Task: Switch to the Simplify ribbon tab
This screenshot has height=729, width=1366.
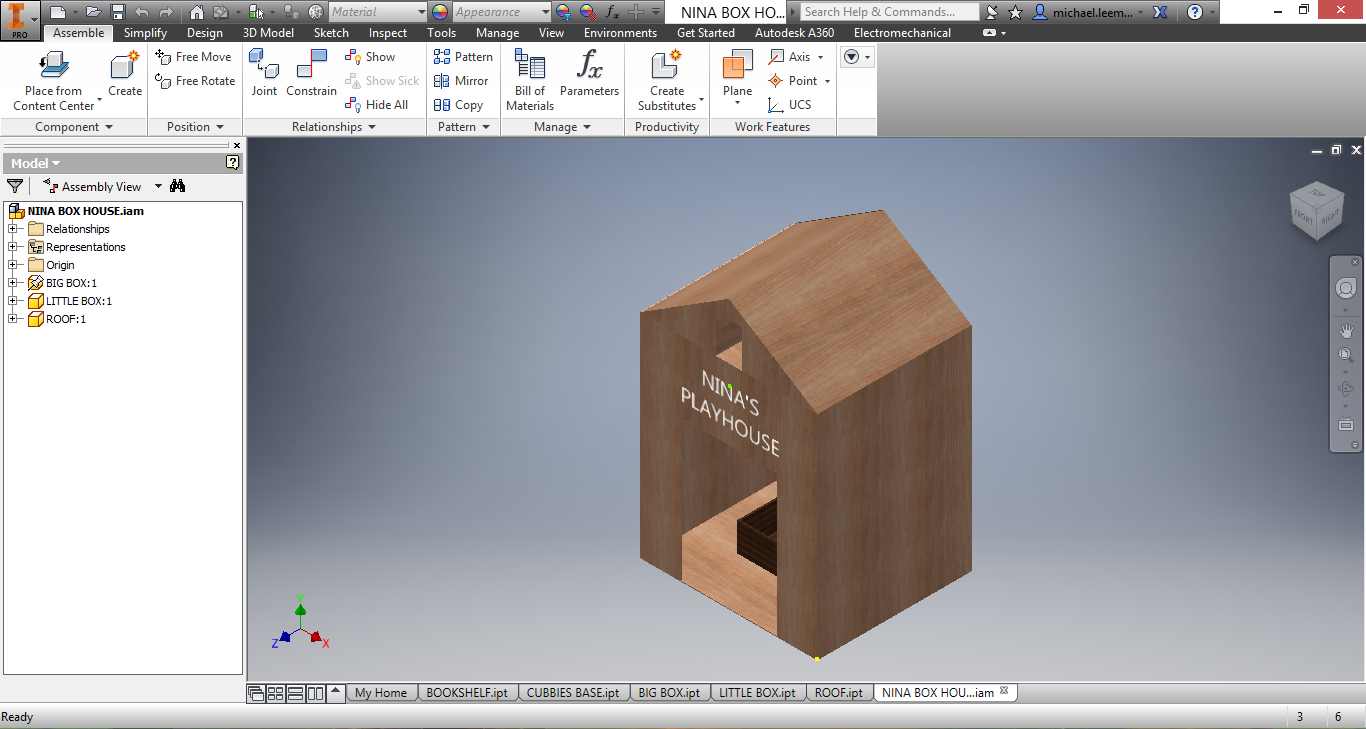Action: tap(145, 33)
